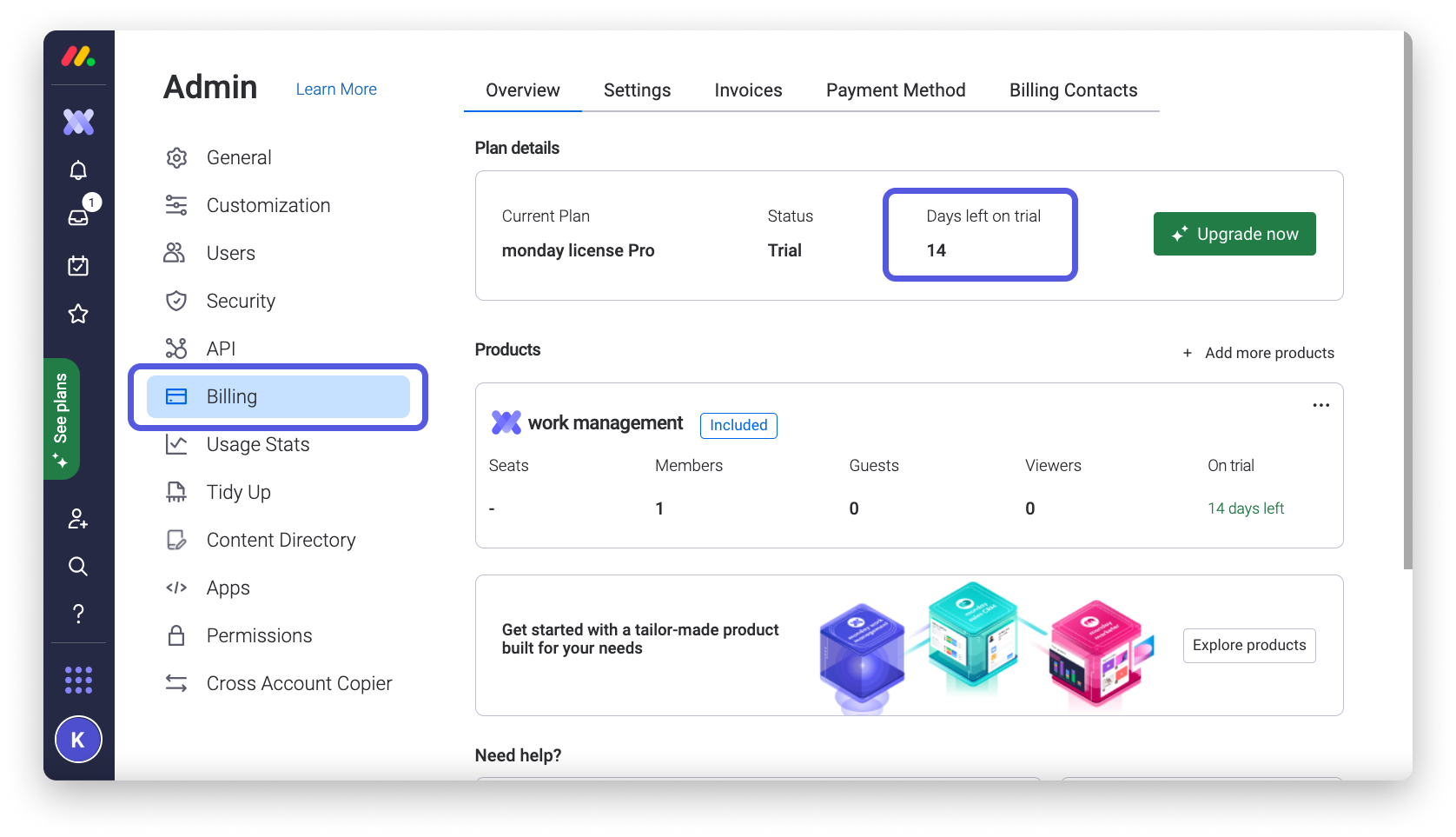Open the work management three-dot menu
Image resolution: width=1456 pixels, height=837 pixels.
click(x=1320, y=406)
